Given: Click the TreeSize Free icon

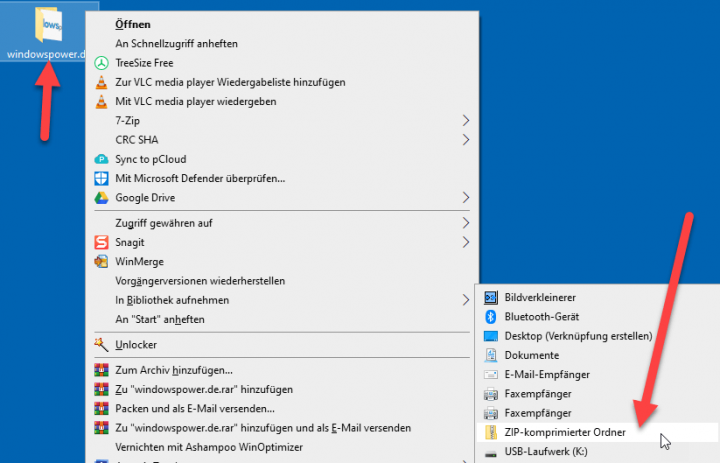Looking at the screenshot, I should [101, 63].
